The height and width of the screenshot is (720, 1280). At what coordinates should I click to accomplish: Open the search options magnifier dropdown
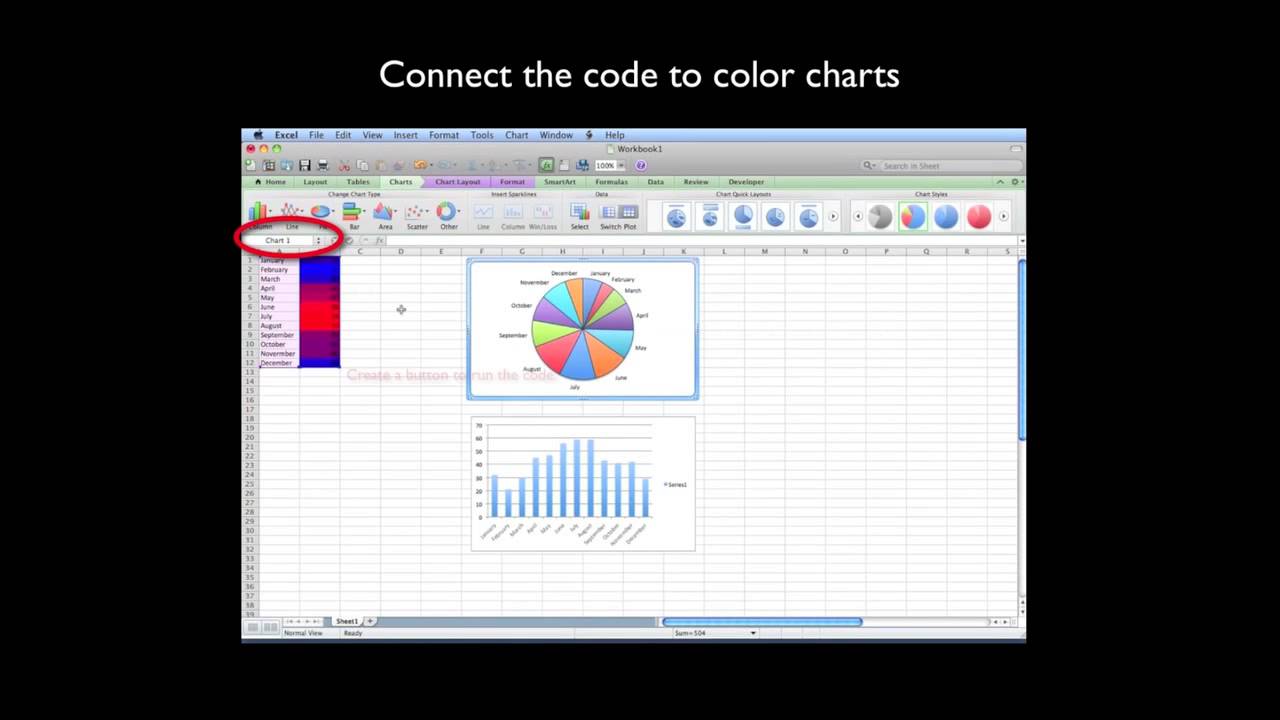point(870,166)
